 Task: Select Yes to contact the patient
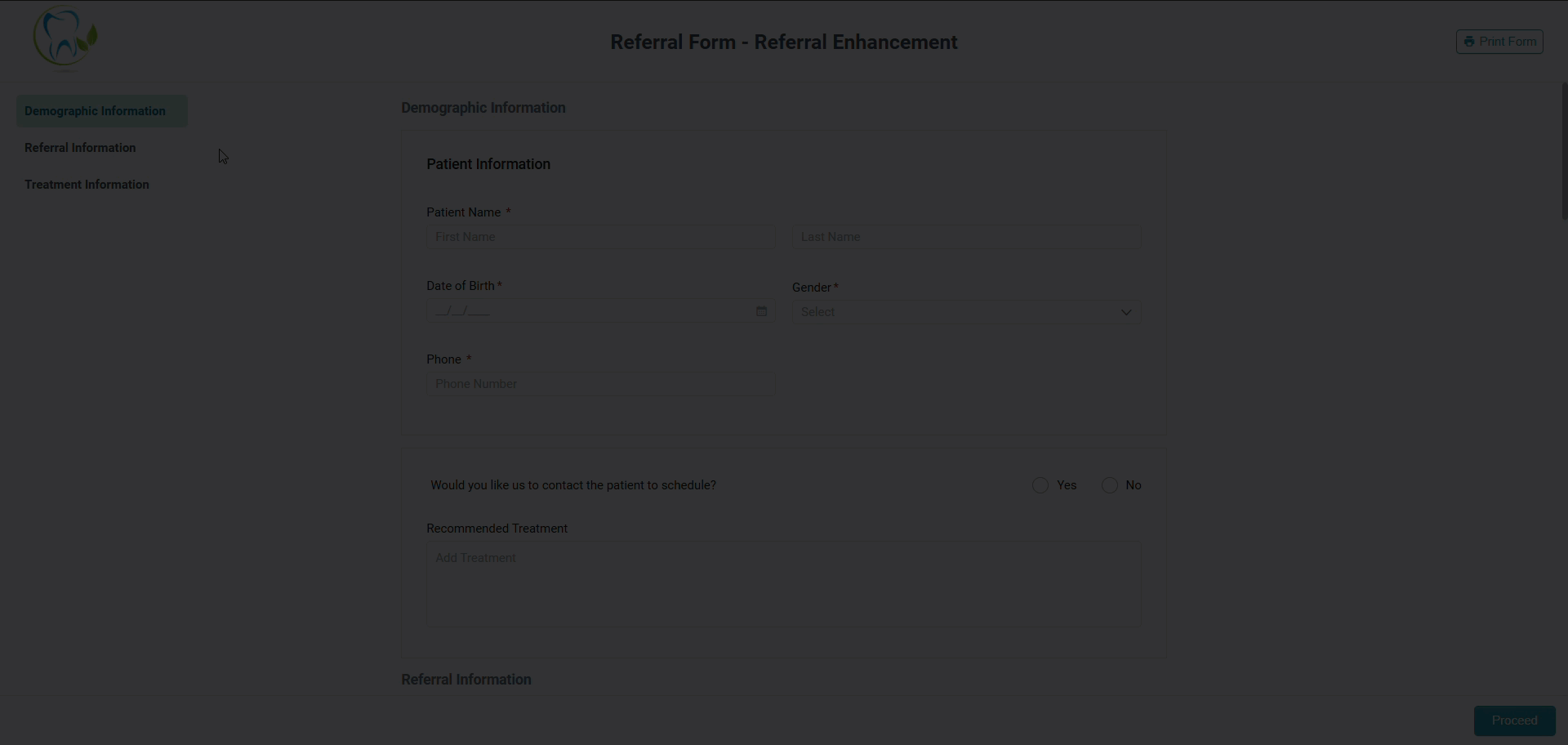click(x=1040, y=485)
